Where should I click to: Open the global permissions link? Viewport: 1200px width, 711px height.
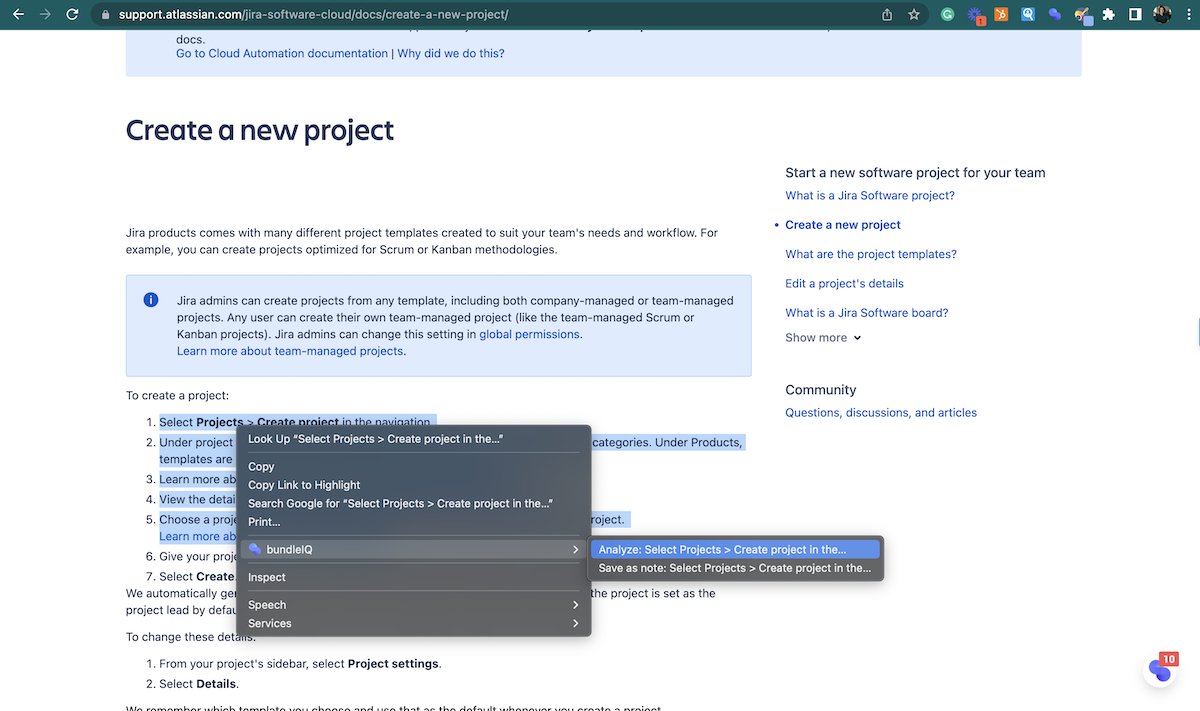click(529, 335)
